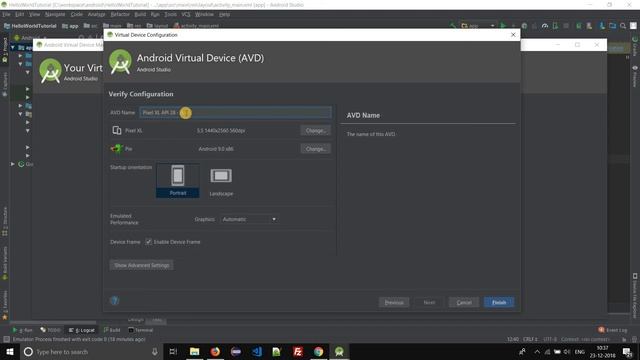Click the help question mark icon in dialog
The height and width of the screenshot is (360, 640).
115,301
